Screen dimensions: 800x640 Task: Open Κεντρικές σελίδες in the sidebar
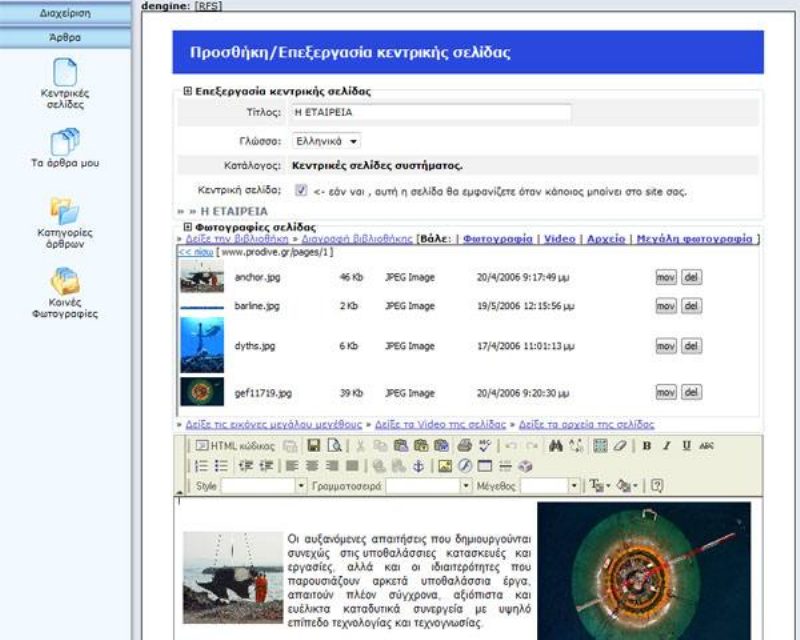(65, 84)
